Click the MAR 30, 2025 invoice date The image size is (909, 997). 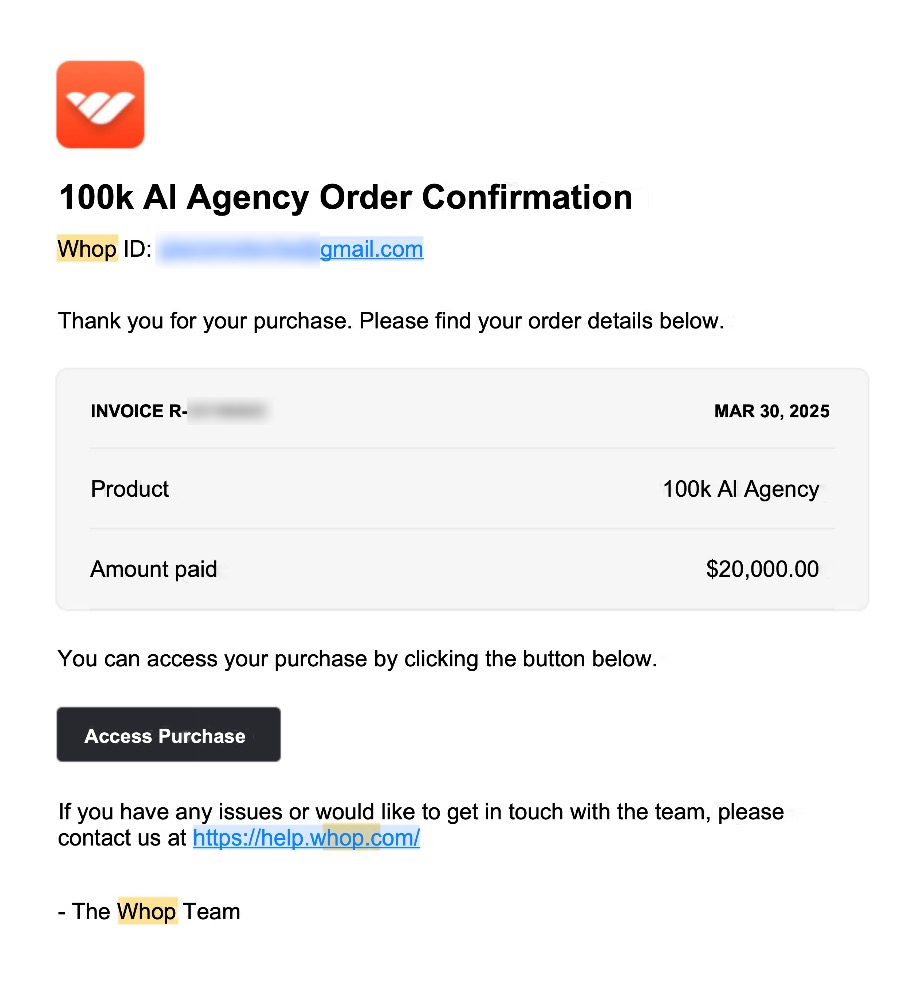(x=771, y=411)
